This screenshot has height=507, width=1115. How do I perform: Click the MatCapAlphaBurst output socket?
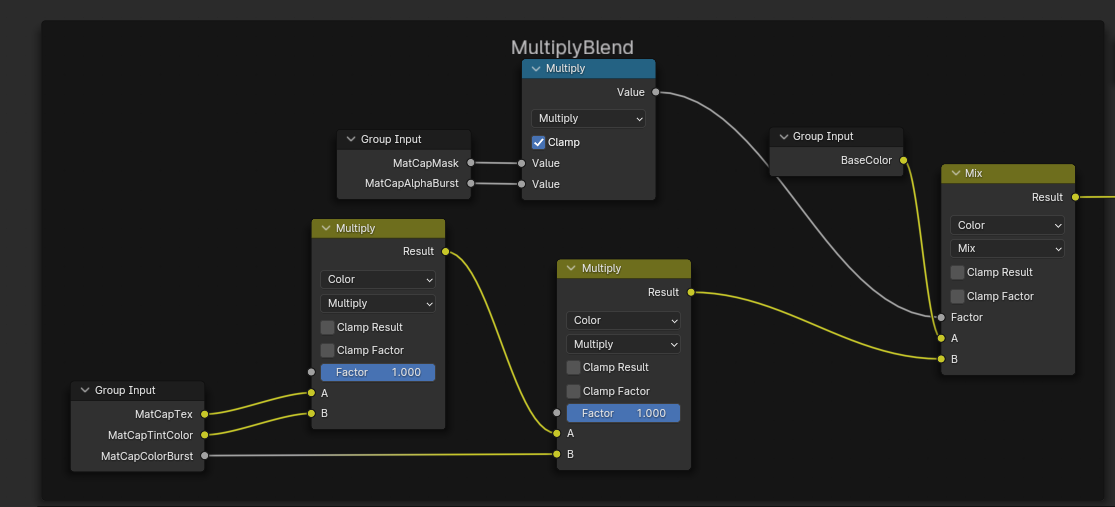(x=471, y=183)
